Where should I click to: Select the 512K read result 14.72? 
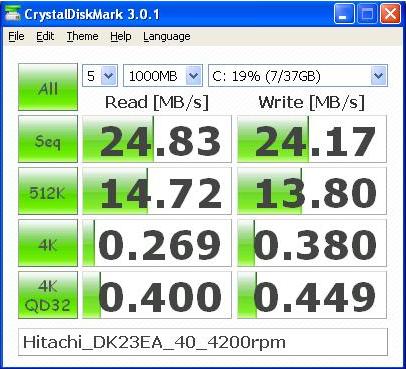pos(157,191)
